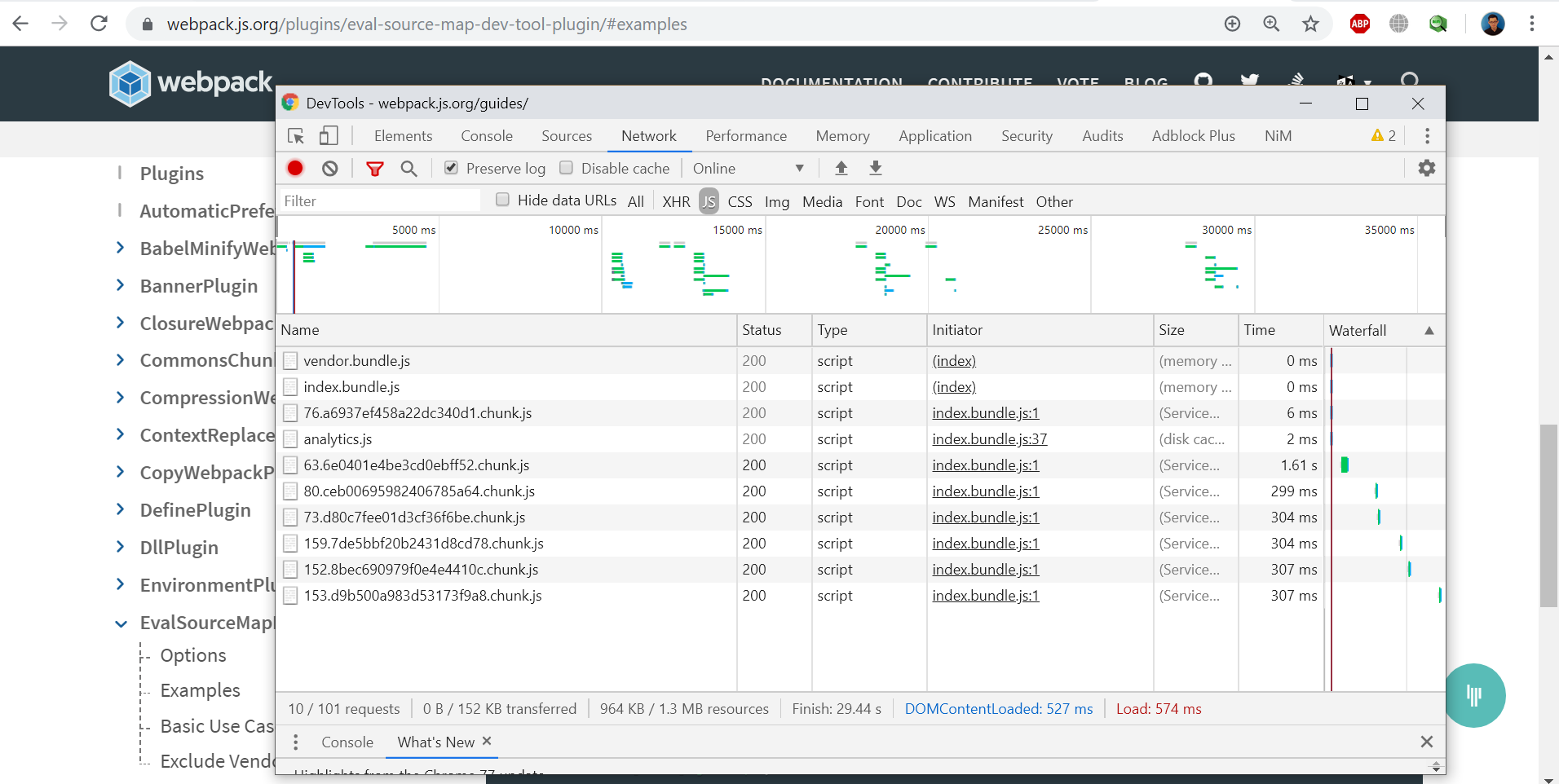The height and width of the screenshot is (784, 1559).
Task: Expand CommonsChunkPlugin sidebar item
Action: pyautogui.click(x=121, y=359)
